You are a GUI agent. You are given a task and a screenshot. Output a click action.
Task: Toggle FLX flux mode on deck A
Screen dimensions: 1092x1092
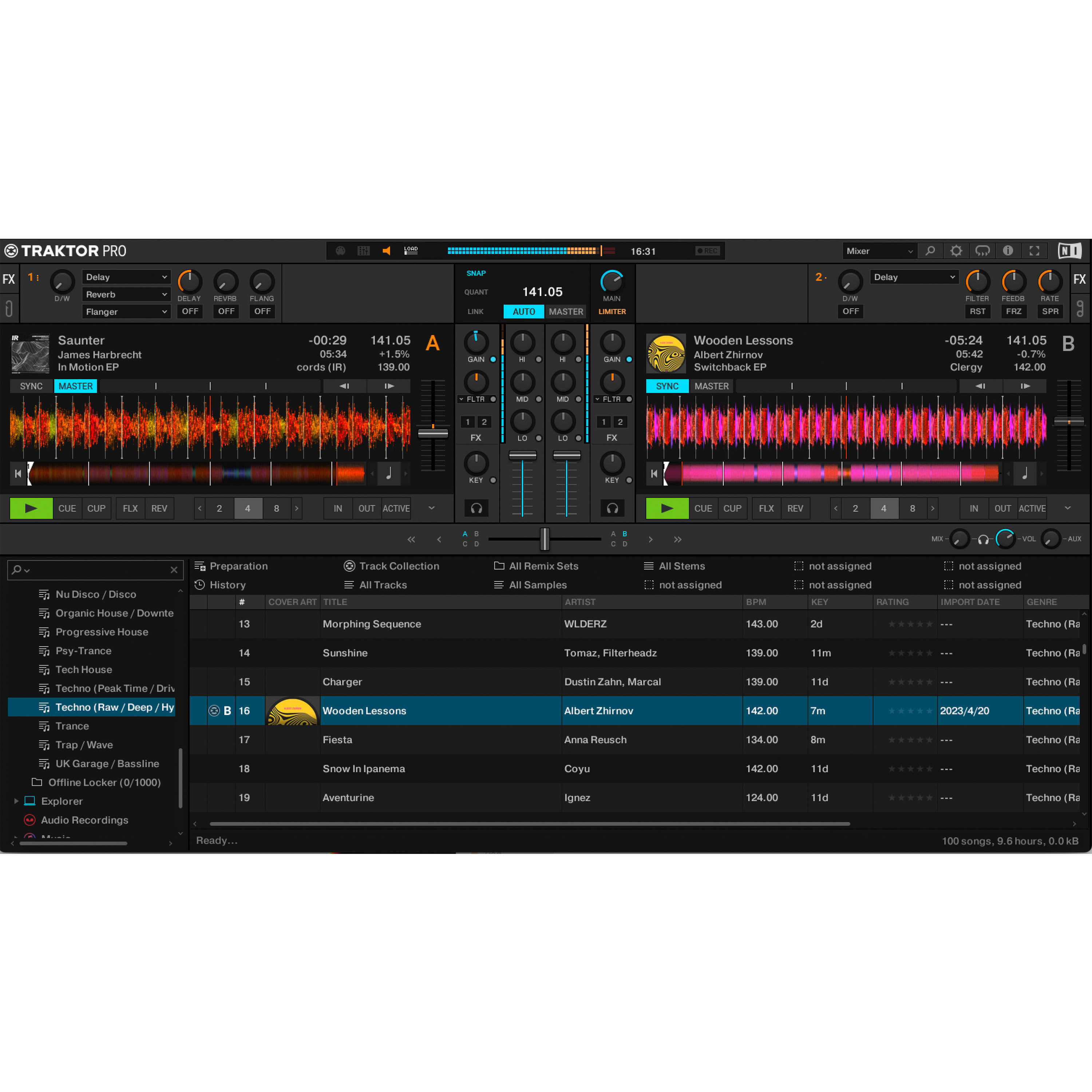131,508
